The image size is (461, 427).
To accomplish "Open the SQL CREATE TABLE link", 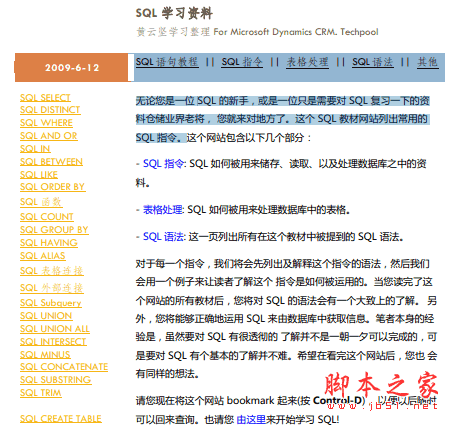I will [61, 419].
